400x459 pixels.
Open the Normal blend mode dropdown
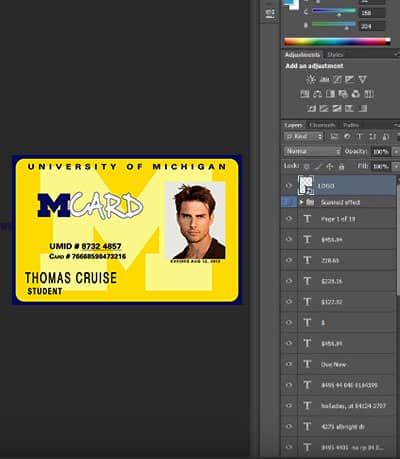click(x=313, y=151)
